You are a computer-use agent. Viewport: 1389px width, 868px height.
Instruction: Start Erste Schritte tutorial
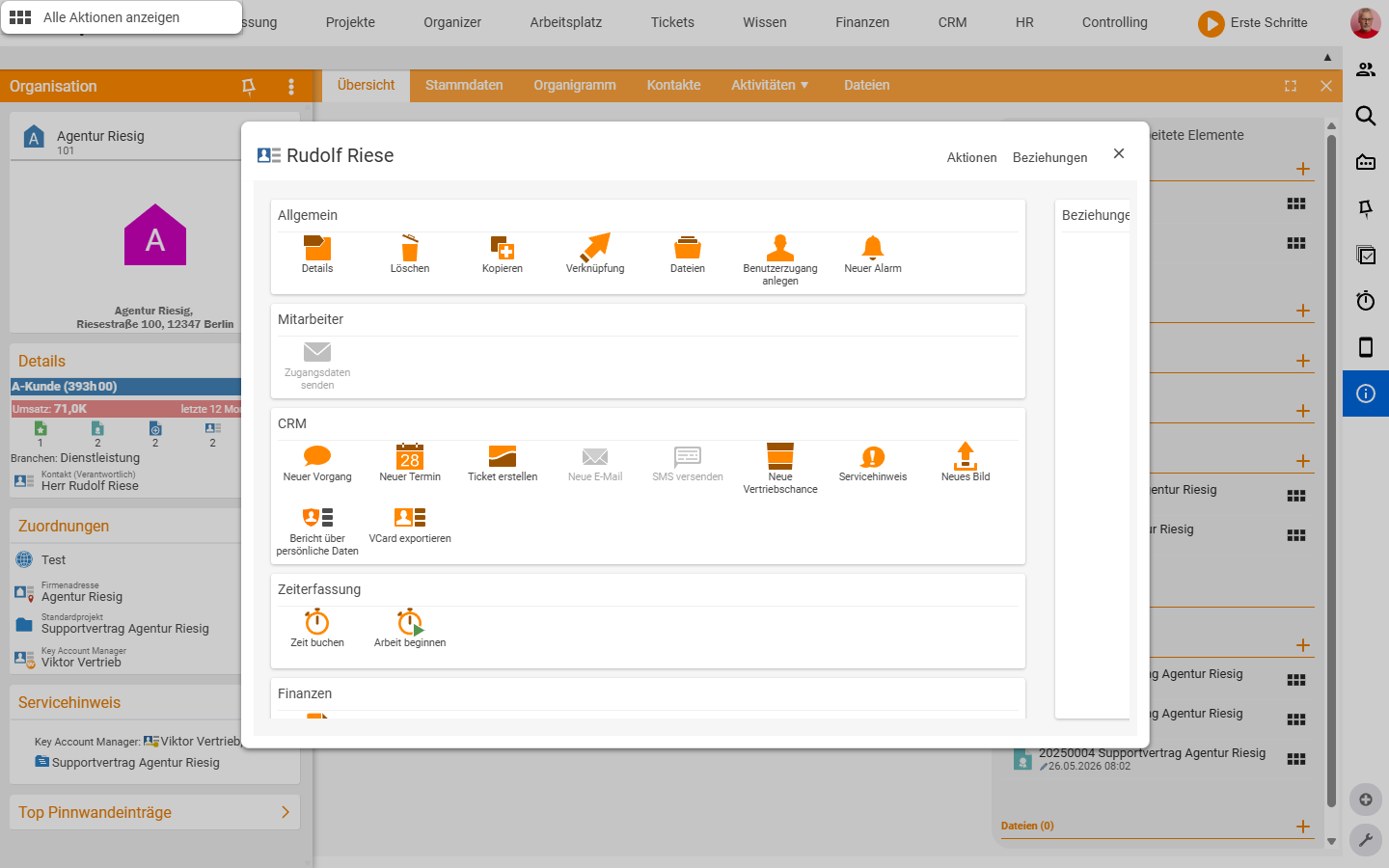(1253, 22)
